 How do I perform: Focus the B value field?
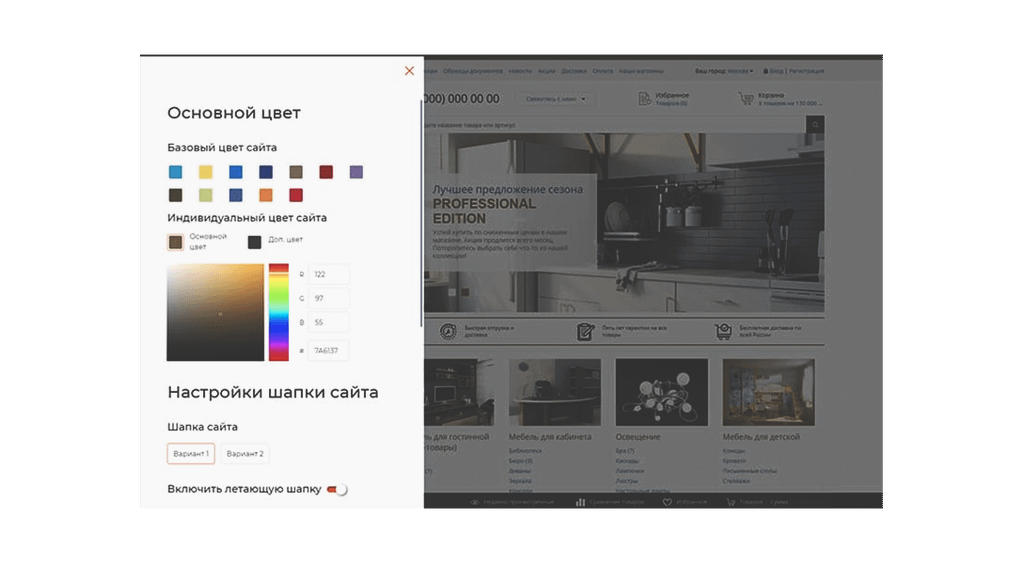[x=328, y=322]
